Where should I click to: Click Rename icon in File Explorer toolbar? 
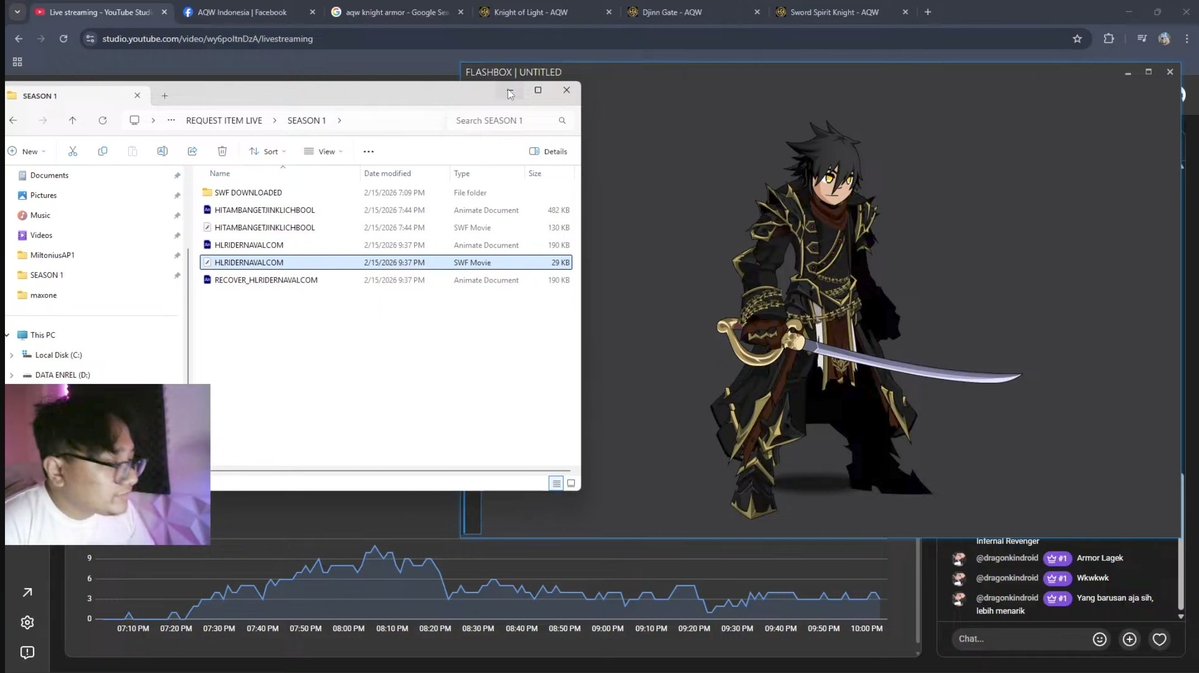[162, 151]
